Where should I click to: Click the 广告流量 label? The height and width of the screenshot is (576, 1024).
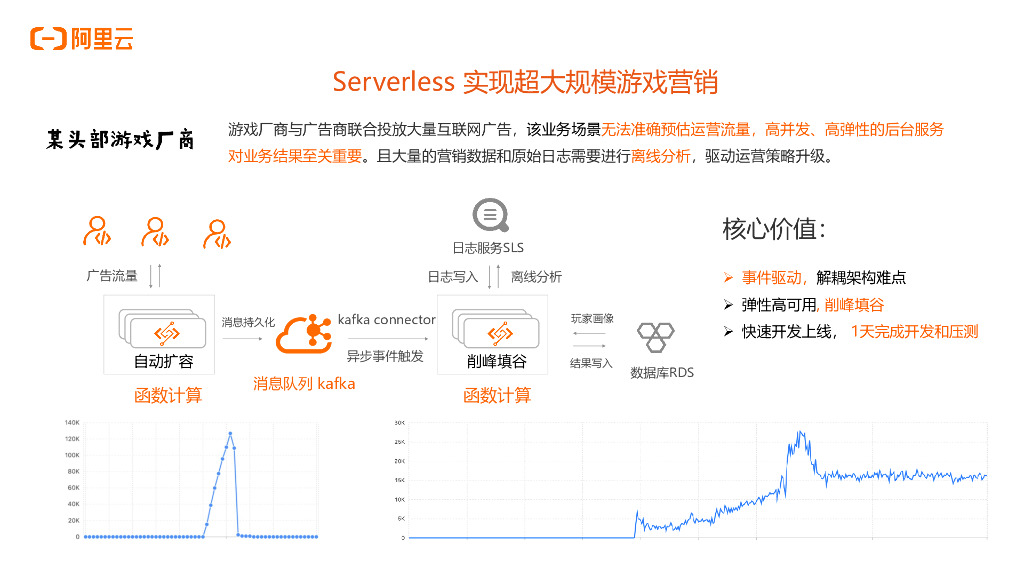pos(112,276)
